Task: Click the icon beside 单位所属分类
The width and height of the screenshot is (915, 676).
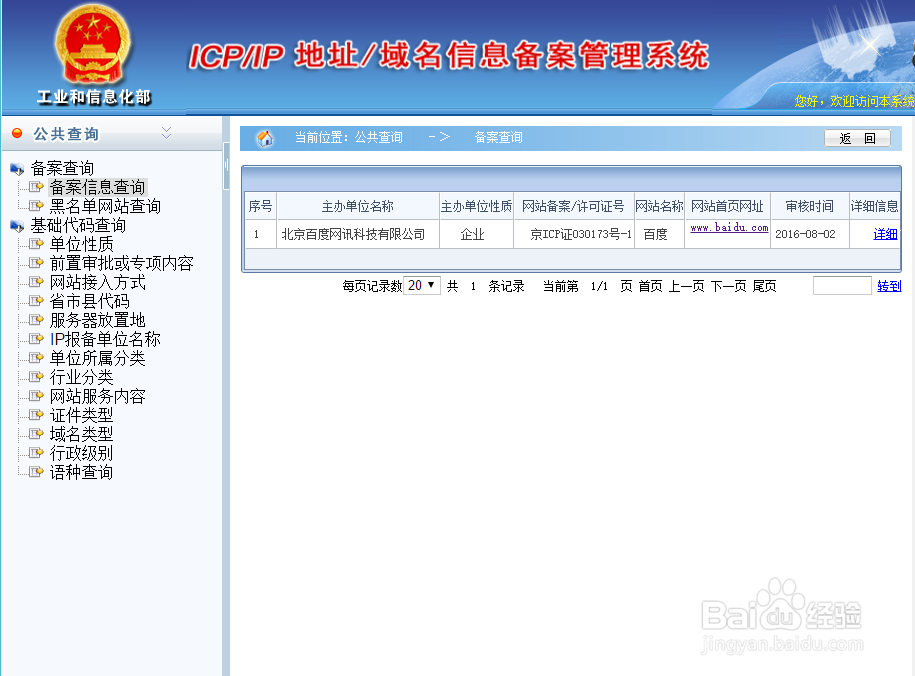Action: [x=36, y=358]
